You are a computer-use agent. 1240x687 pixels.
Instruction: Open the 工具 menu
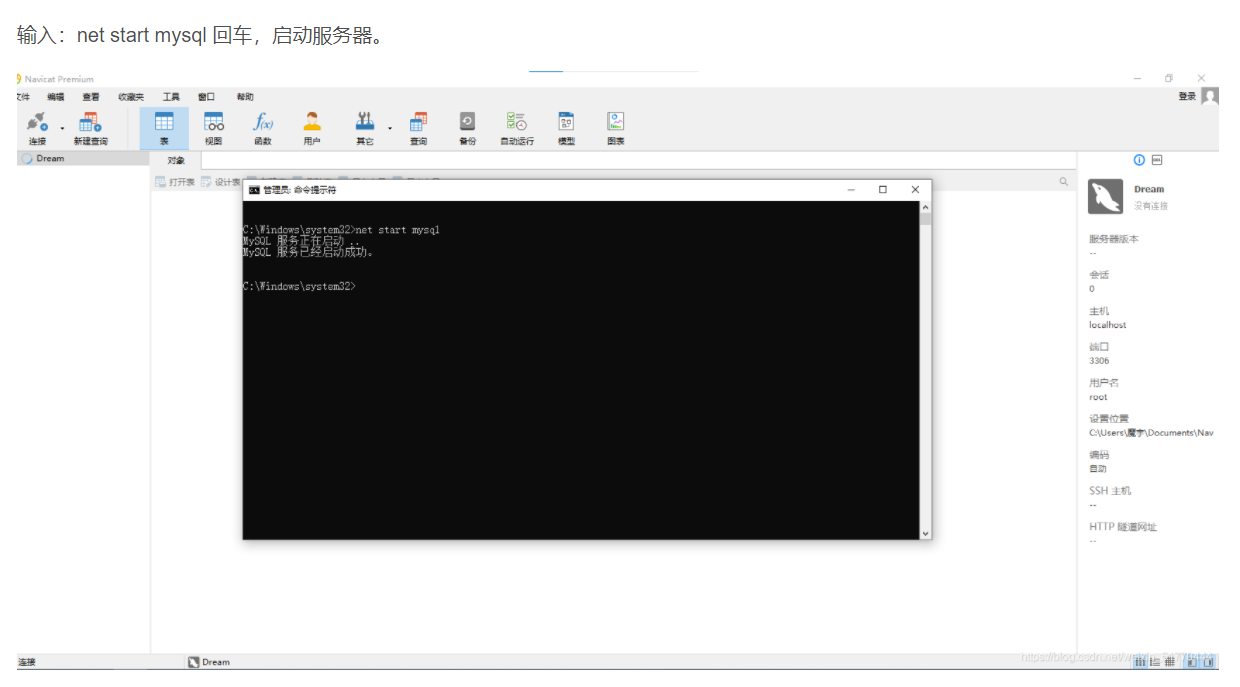[172, 97]
